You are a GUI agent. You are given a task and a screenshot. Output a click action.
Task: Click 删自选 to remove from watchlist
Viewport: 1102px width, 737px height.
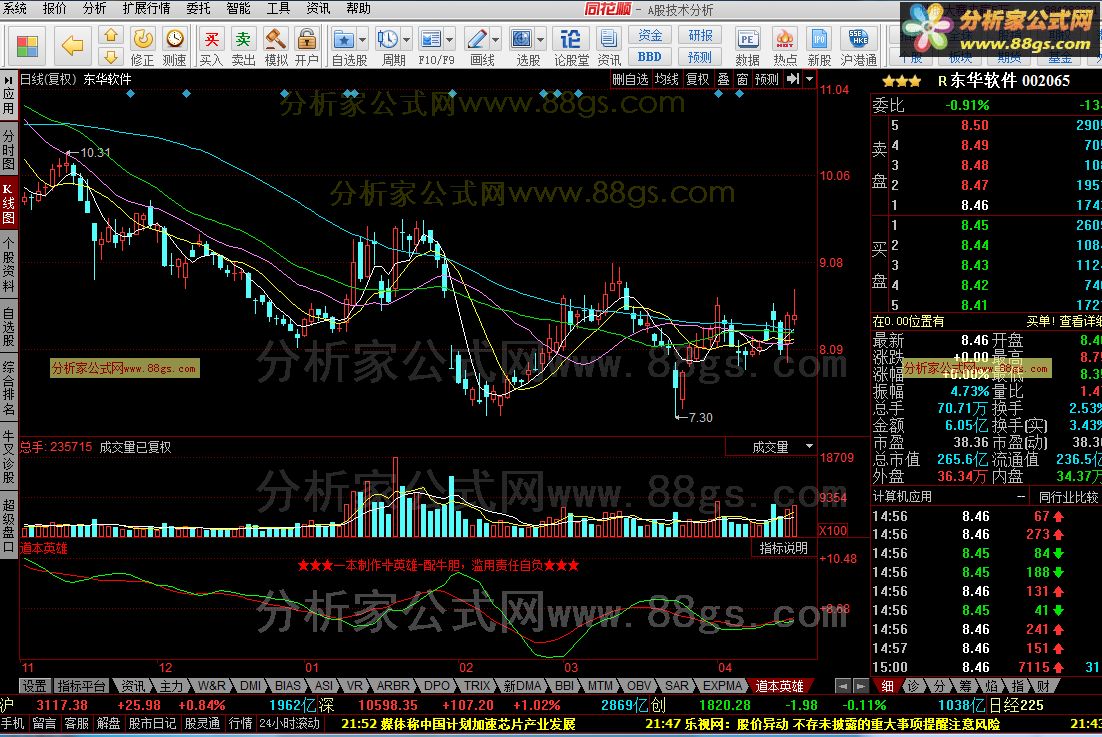pyautogui.click(x=630, y=79)
